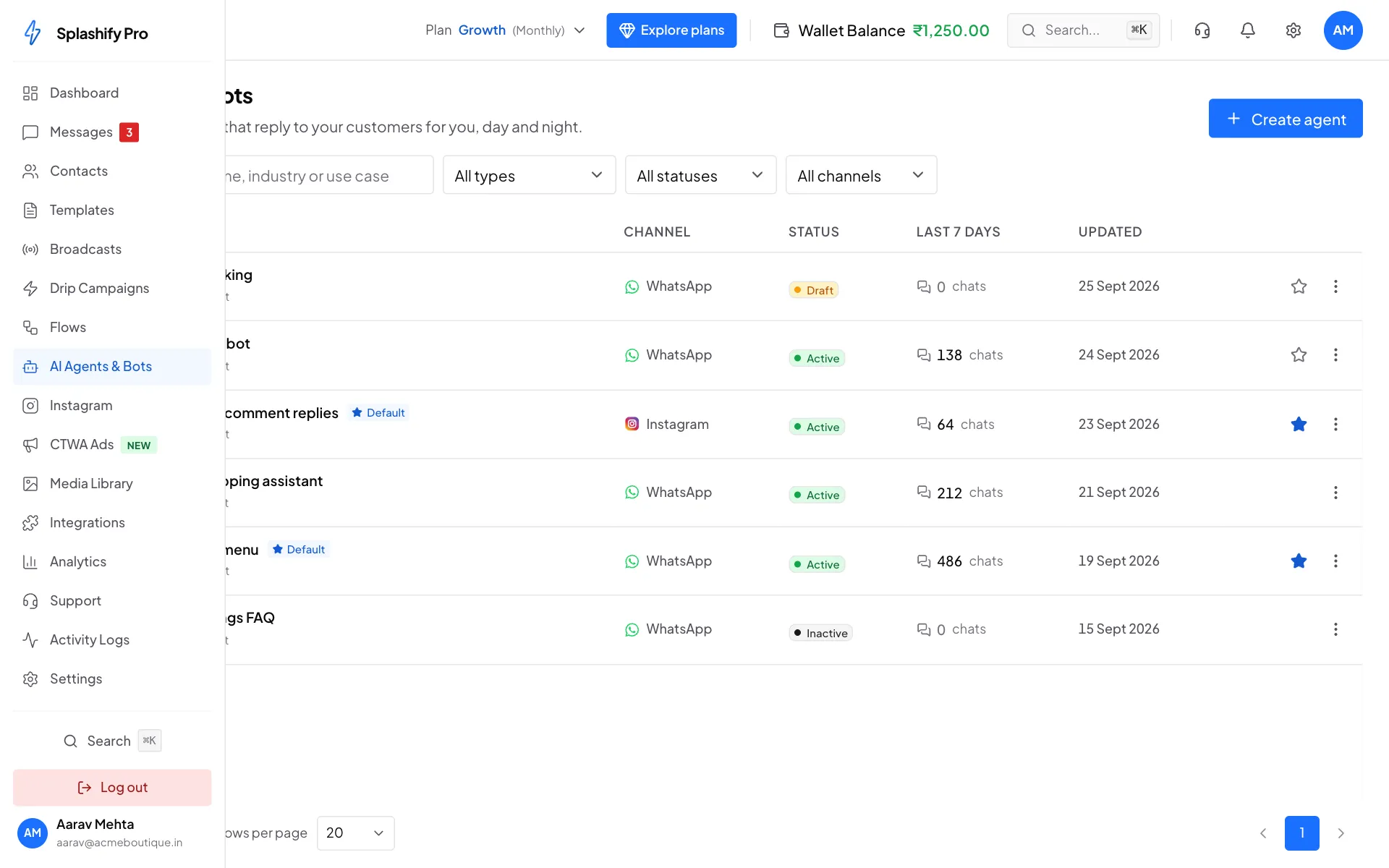The height and width of the screenshot is (868, 1389).
Task: Change rows per page dropdown
Action: tap(355, 833)
